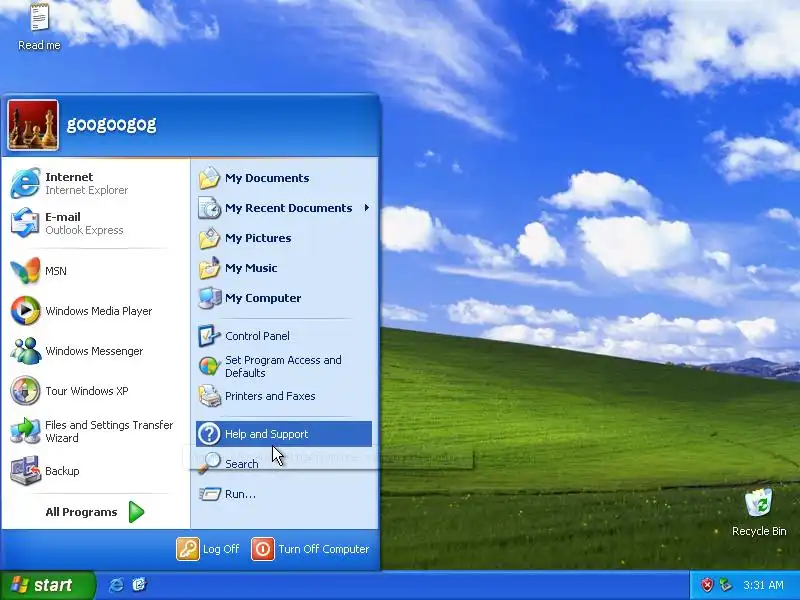Open Printers and Faxes
The image size is (800, 600).
pos(284,396)
